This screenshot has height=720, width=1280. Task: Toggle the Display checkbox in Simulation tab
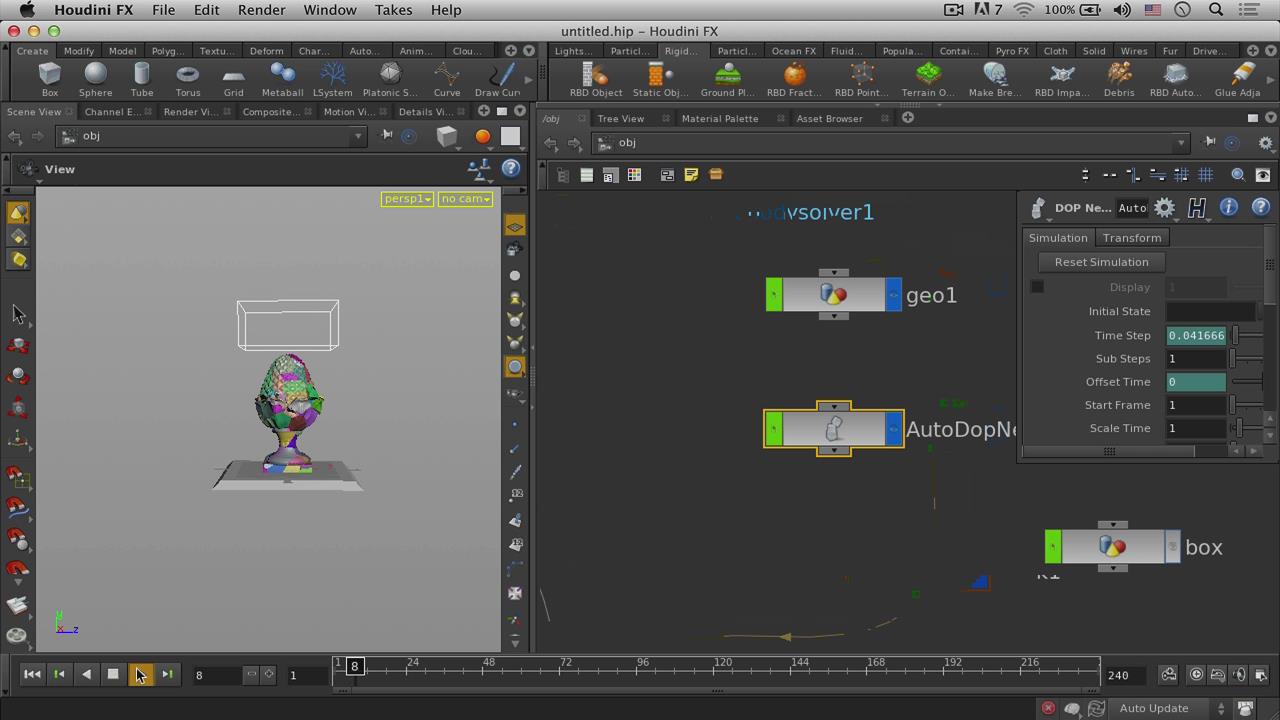[x=1037, y=287]
